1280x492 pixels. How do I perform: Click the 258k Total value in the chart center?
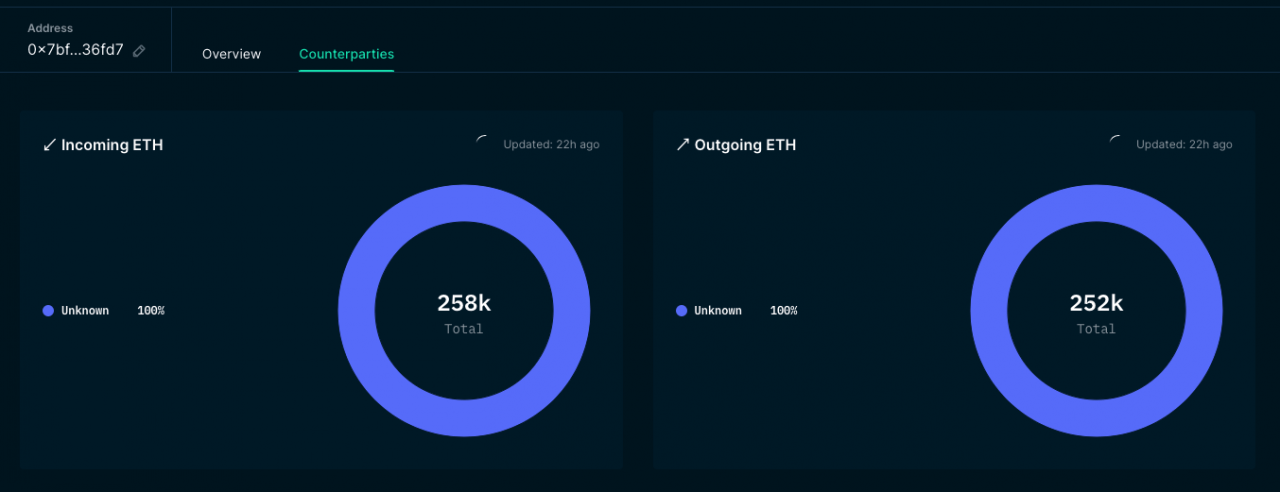(464, 304)
